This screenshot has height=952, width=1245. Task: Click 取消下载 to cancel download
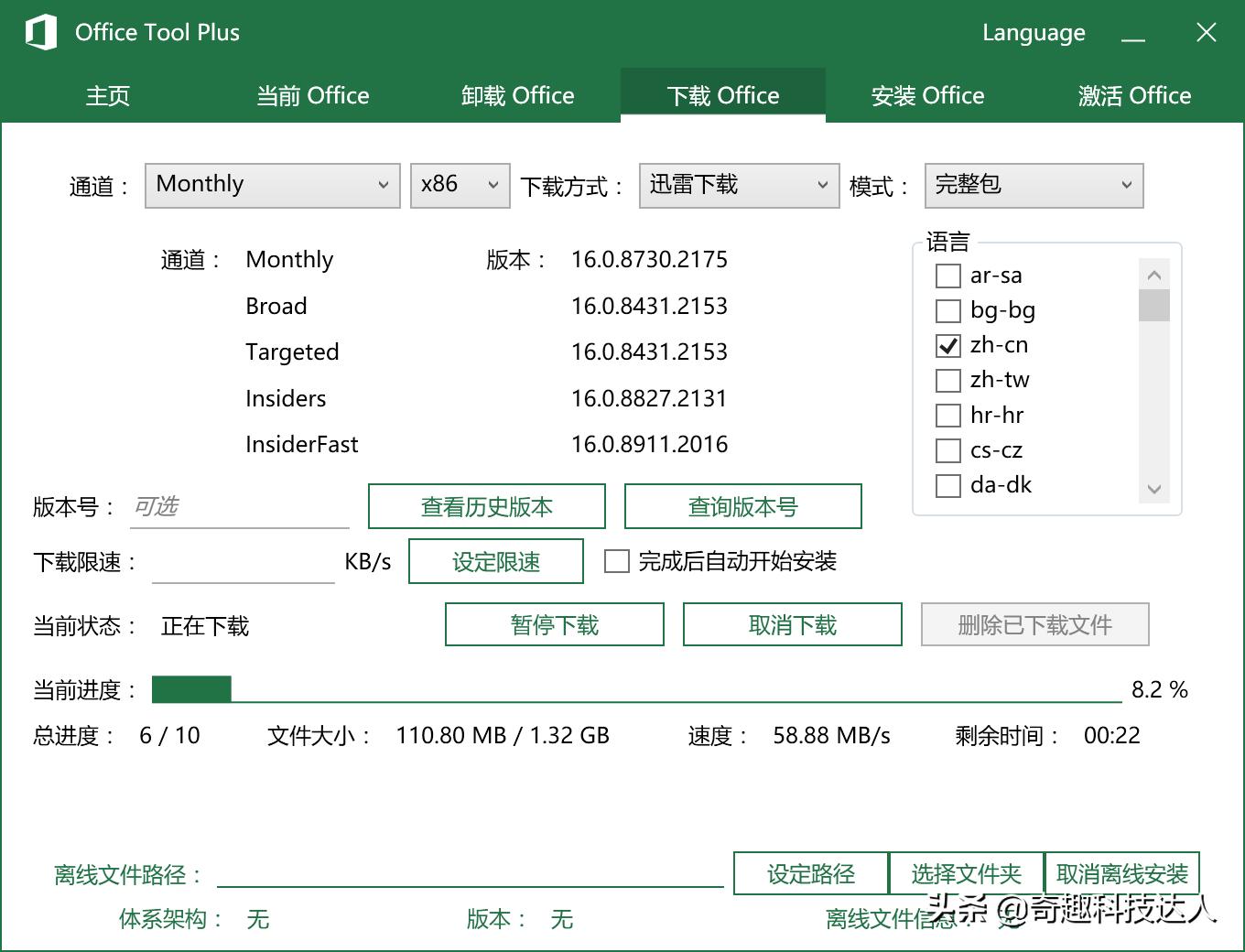click(x=792, y=624)
